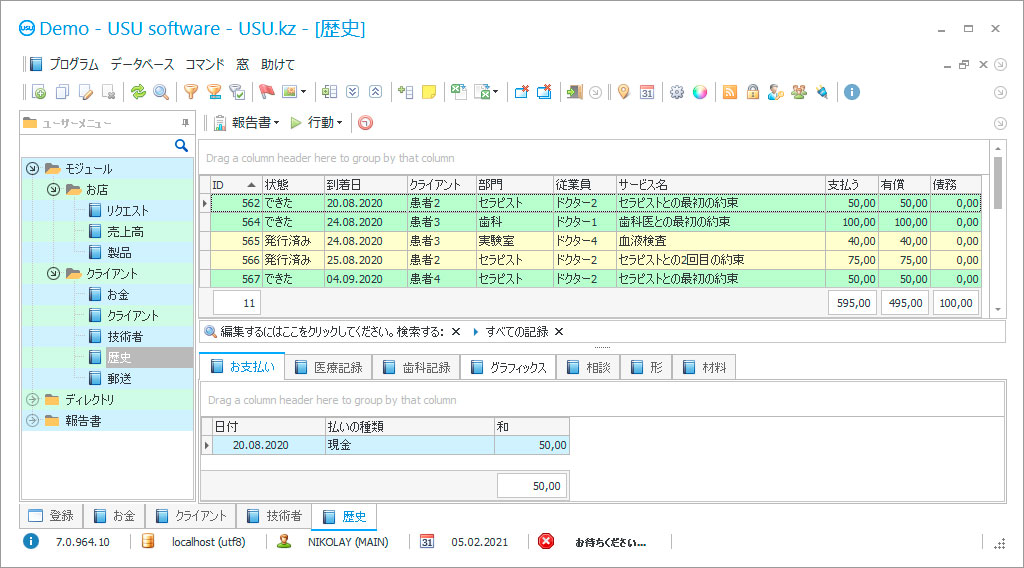Click the orange filter funnel icon
This screenshot has width=1024, height=568.
click(191, 92)
